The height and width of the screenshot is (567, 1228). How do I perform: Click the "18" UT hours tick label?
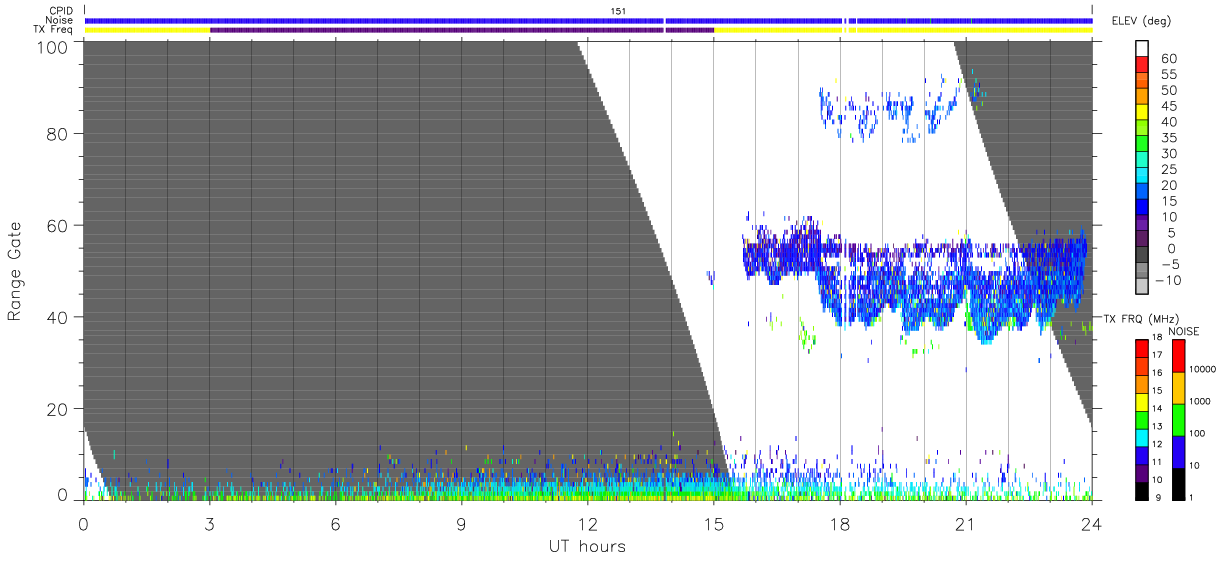(840, 523)
